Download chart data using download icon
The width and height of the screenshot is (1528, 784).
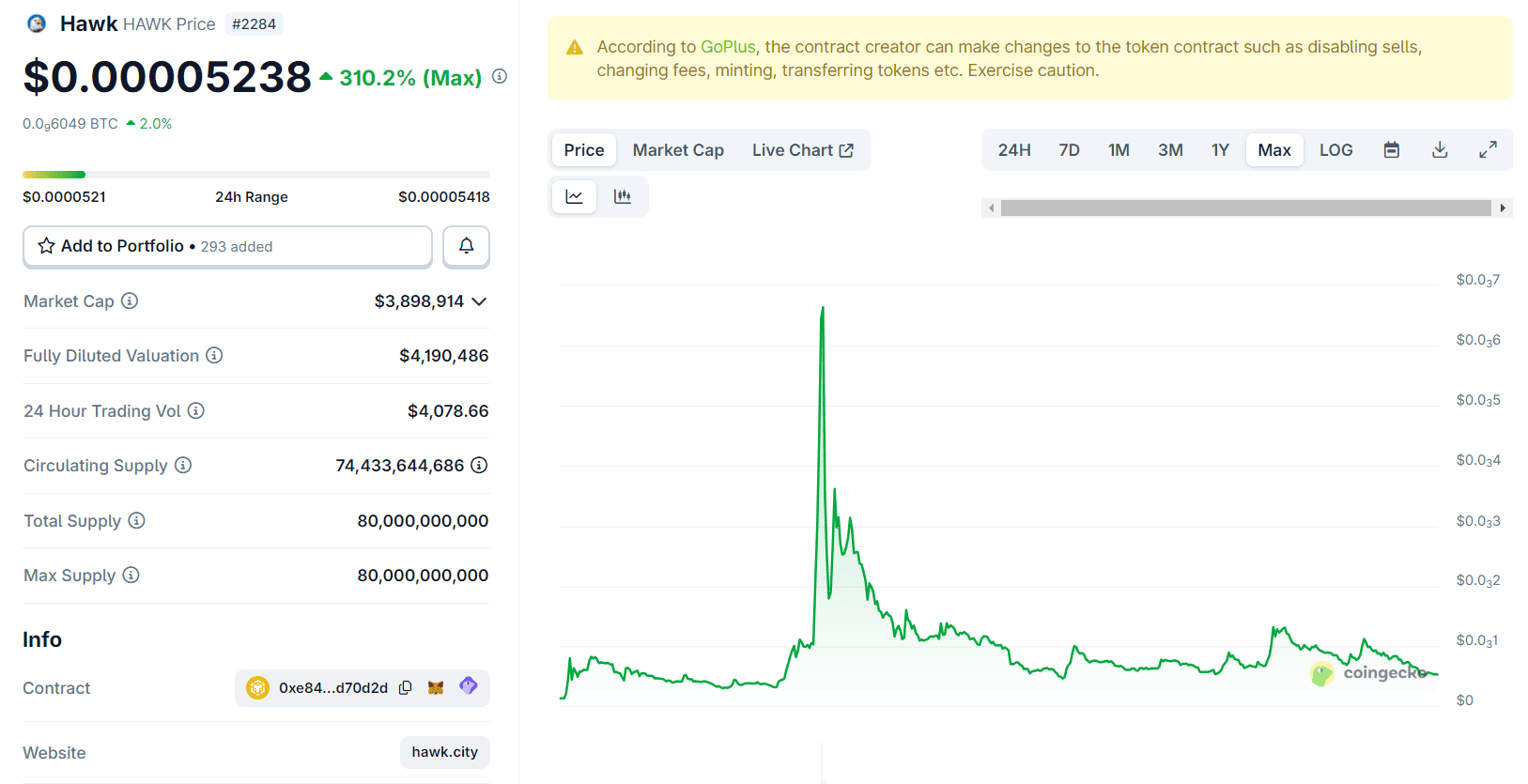click(x=1439, y=150)
